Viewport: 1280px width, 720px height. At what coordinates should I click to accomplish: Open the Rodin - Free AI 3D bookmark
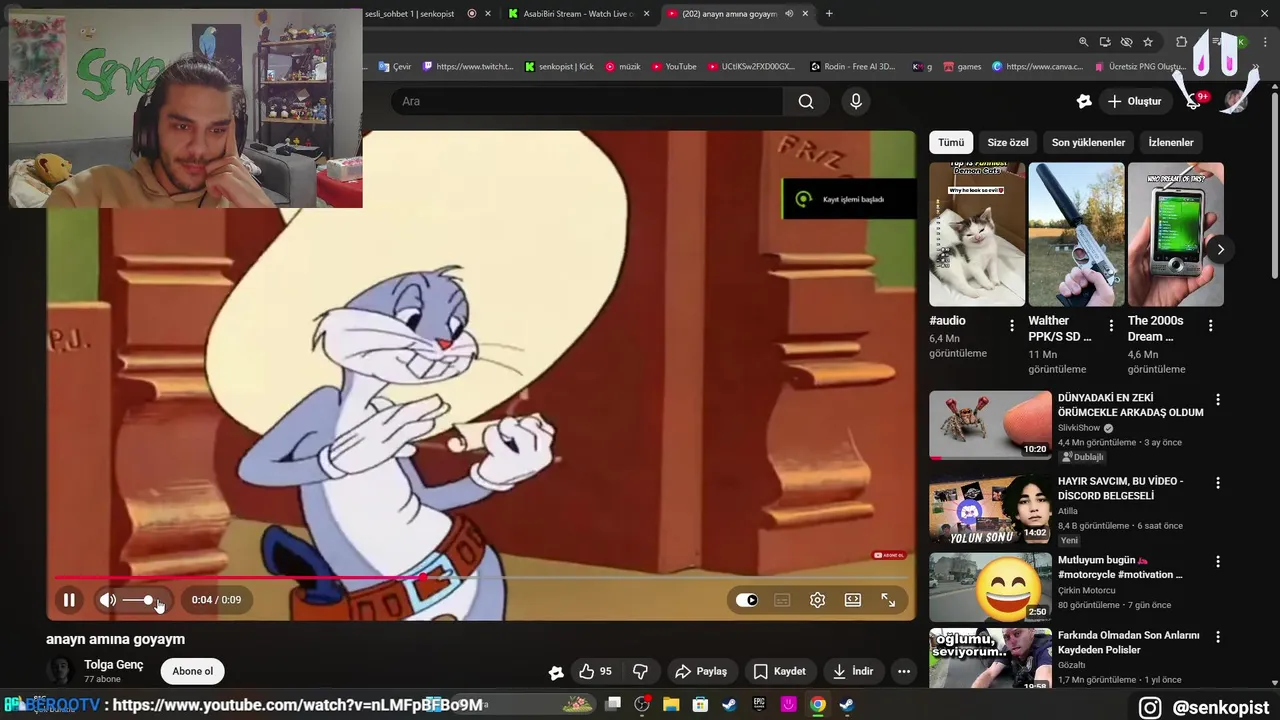pyautogui.click(x=853, y=66)
